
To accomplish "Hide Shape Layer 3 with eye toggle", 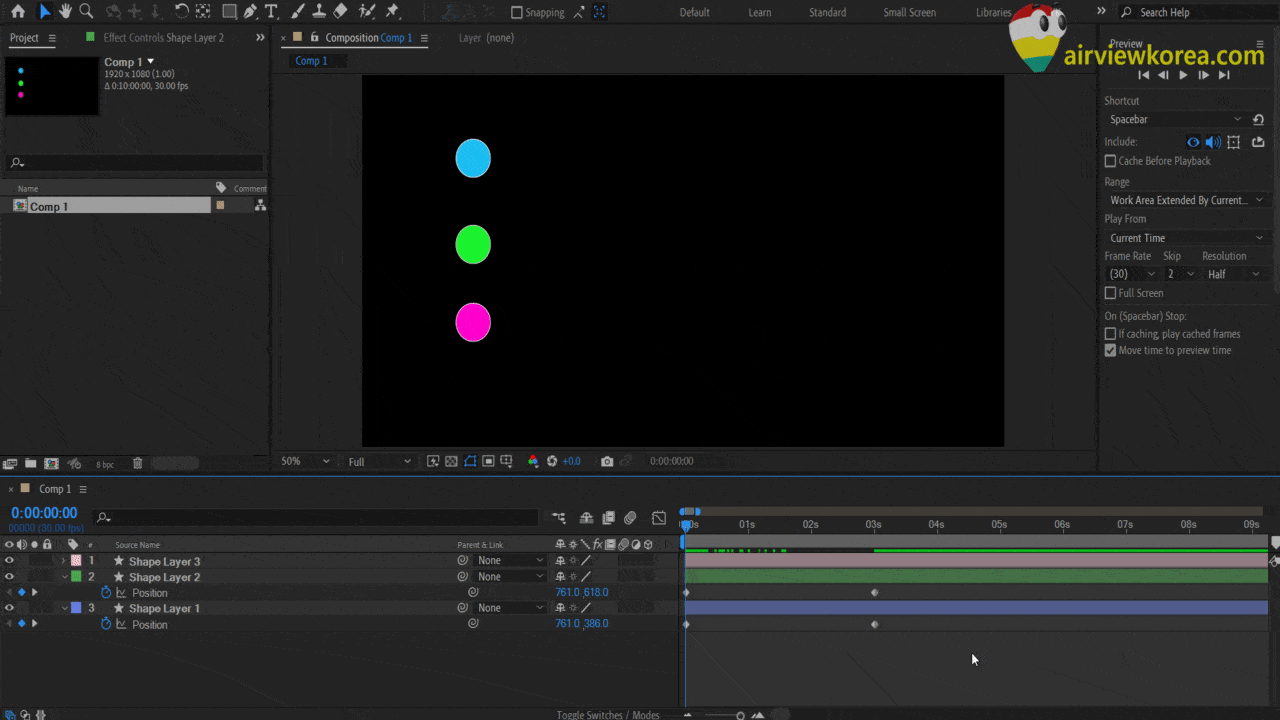I will (10, 561).
